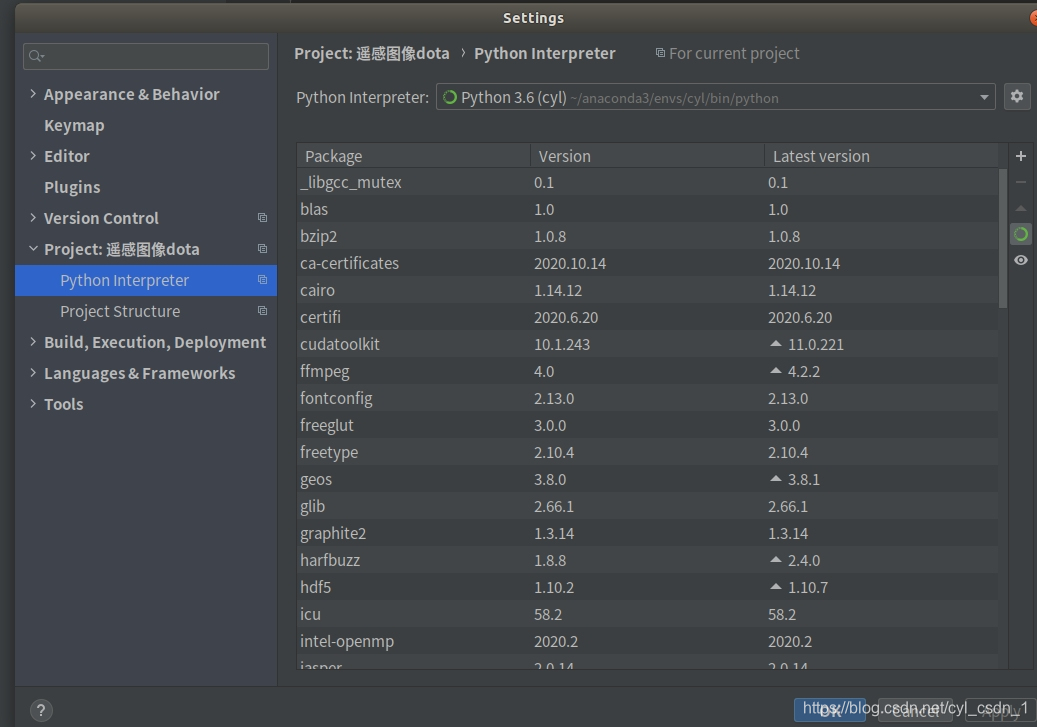Click copy icon beside Version Control

click(262, 218)
